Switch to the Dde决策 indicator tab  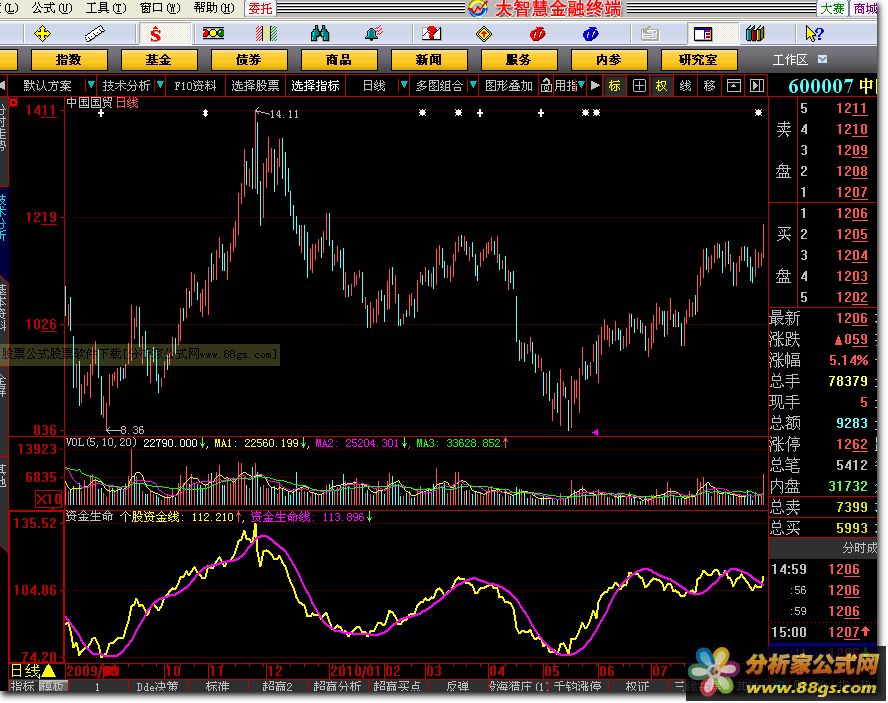click(x=157, y=687)
